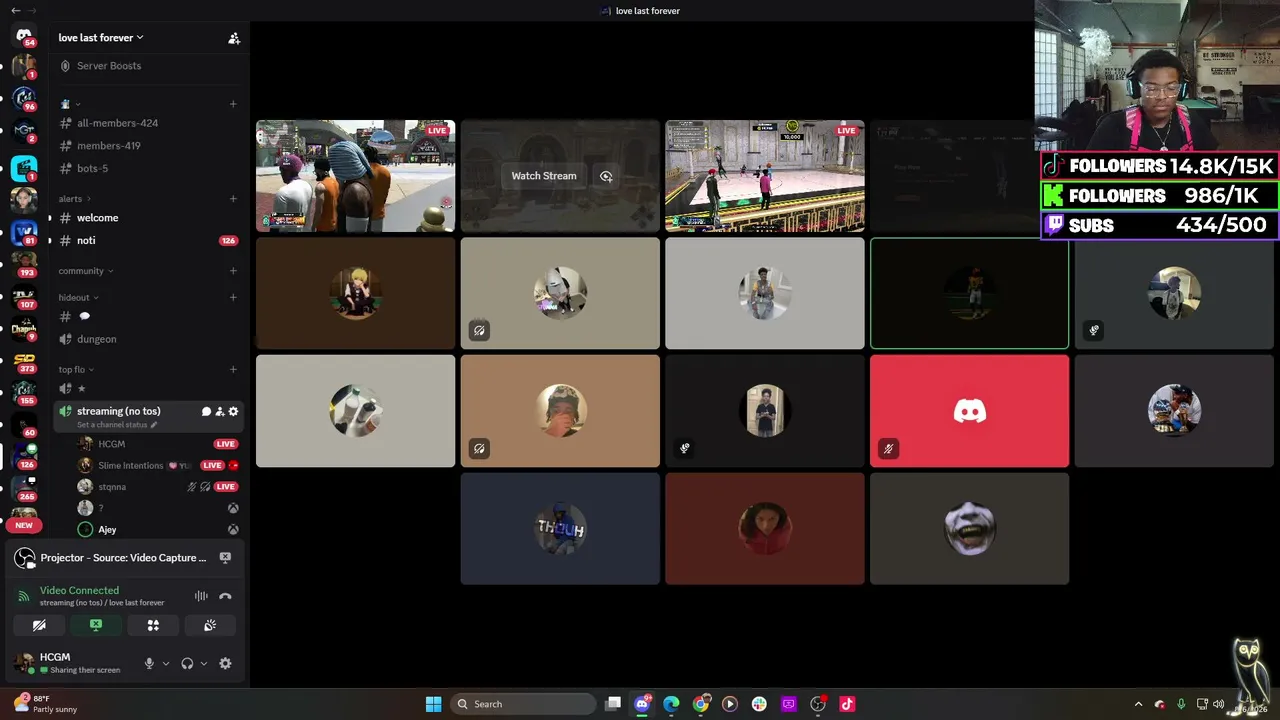Pop out the Watch Stream tile
The image size is (1280, 720).
point(606,176)
